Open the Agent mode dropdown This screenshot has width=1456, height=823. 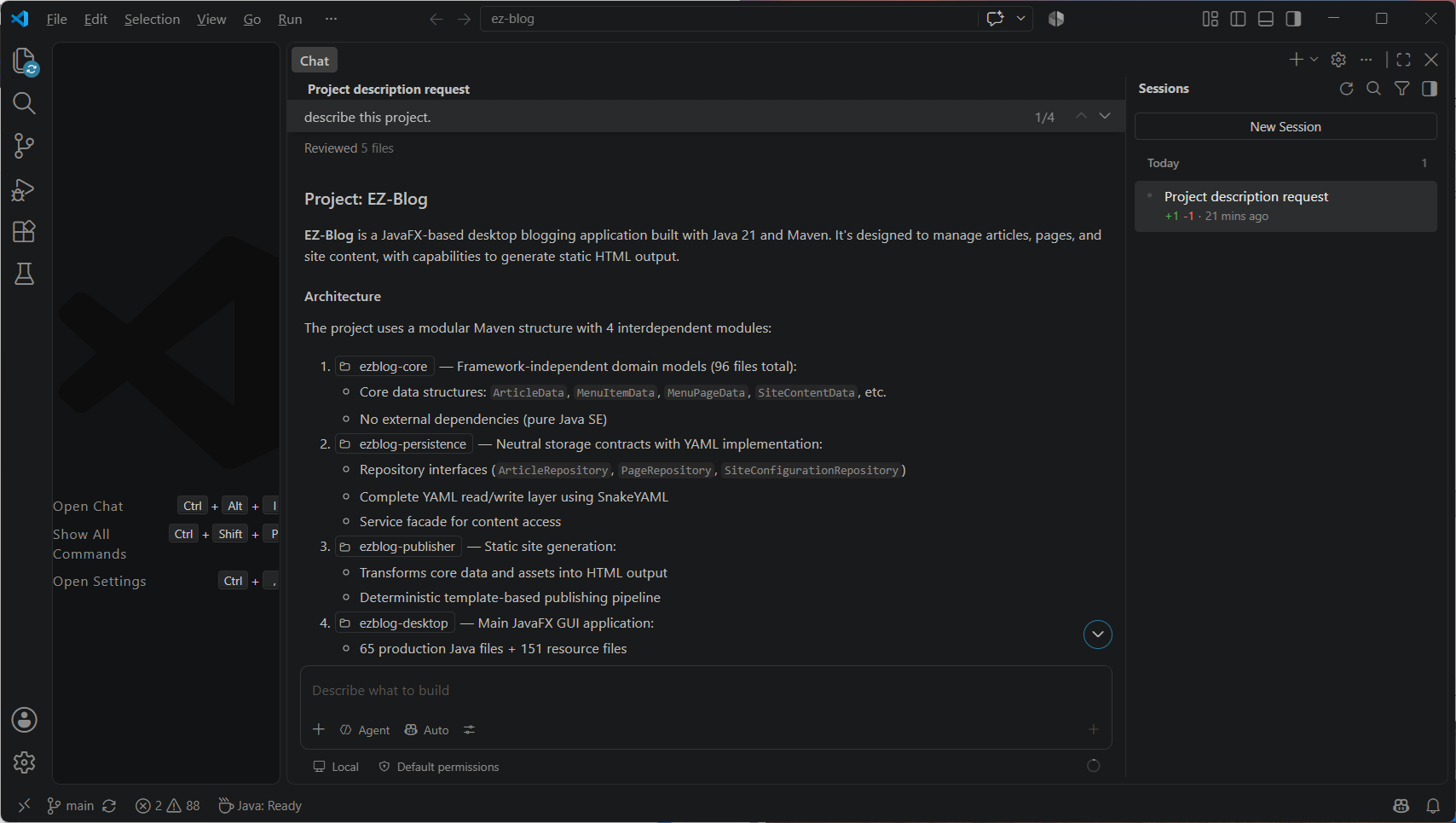(365, 730)
